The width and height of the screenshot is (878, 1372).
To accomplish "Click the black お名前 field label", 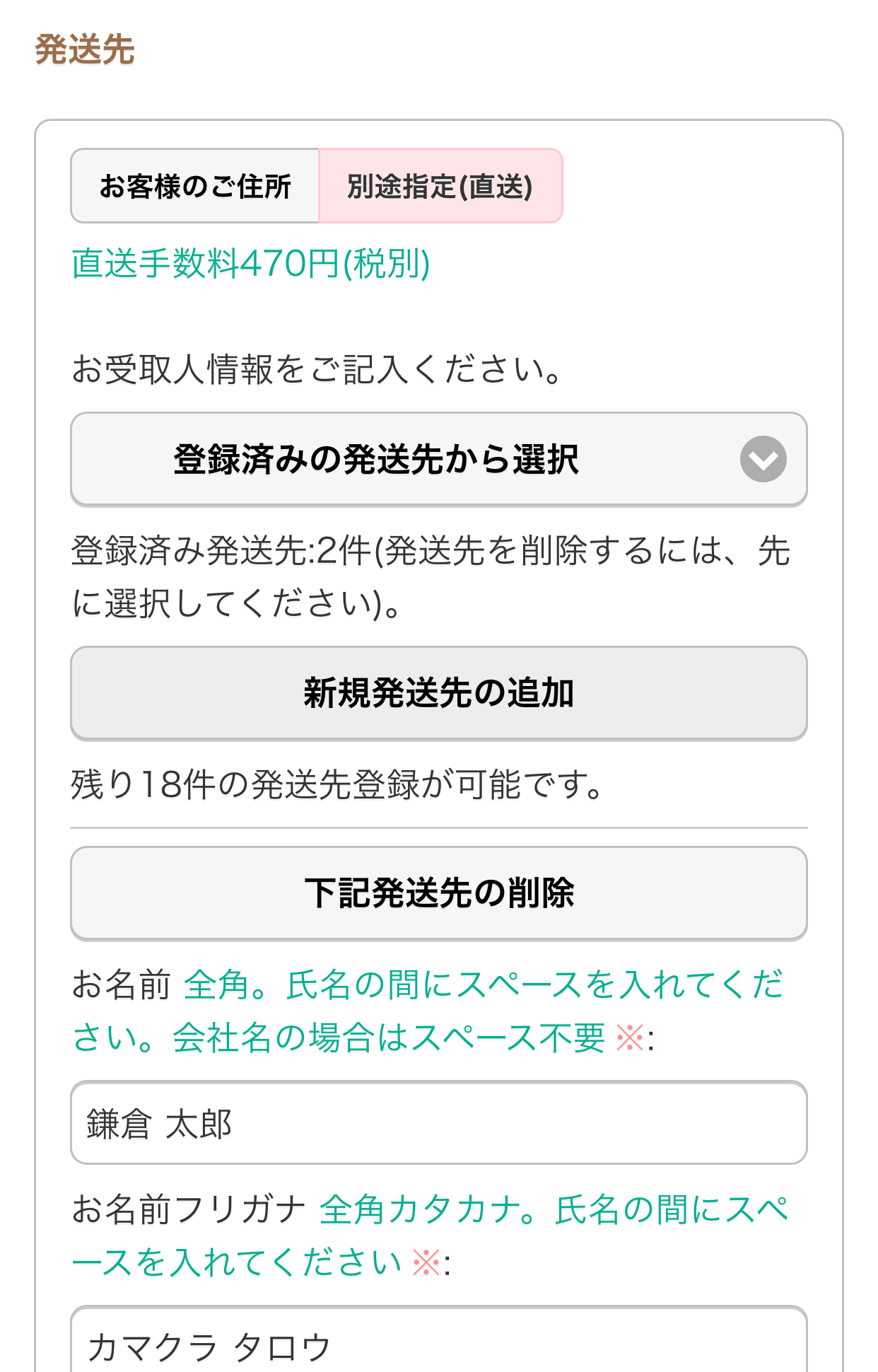I will [121, 984].
